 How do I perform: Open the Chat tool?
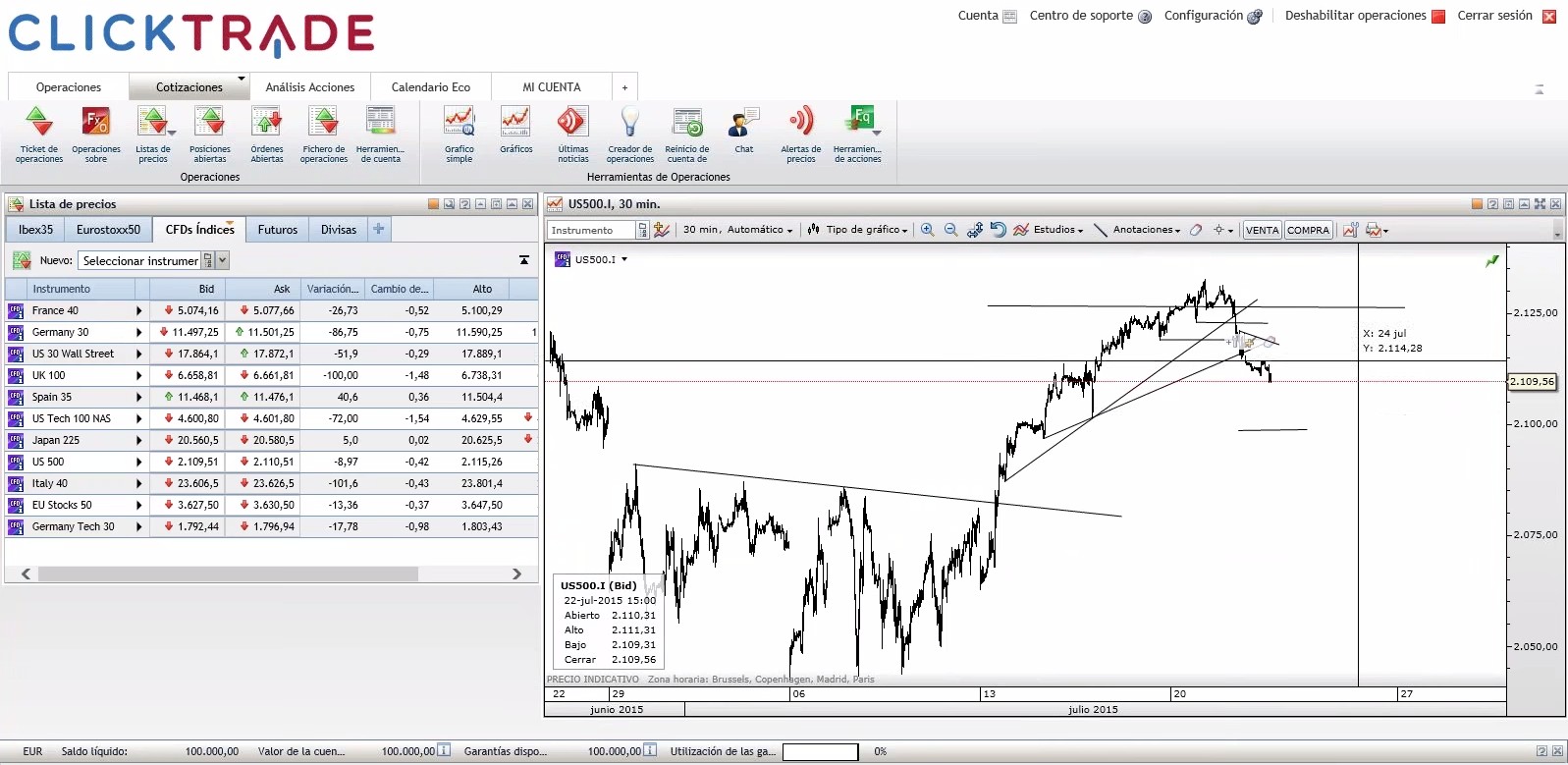(x=744, y=131)
